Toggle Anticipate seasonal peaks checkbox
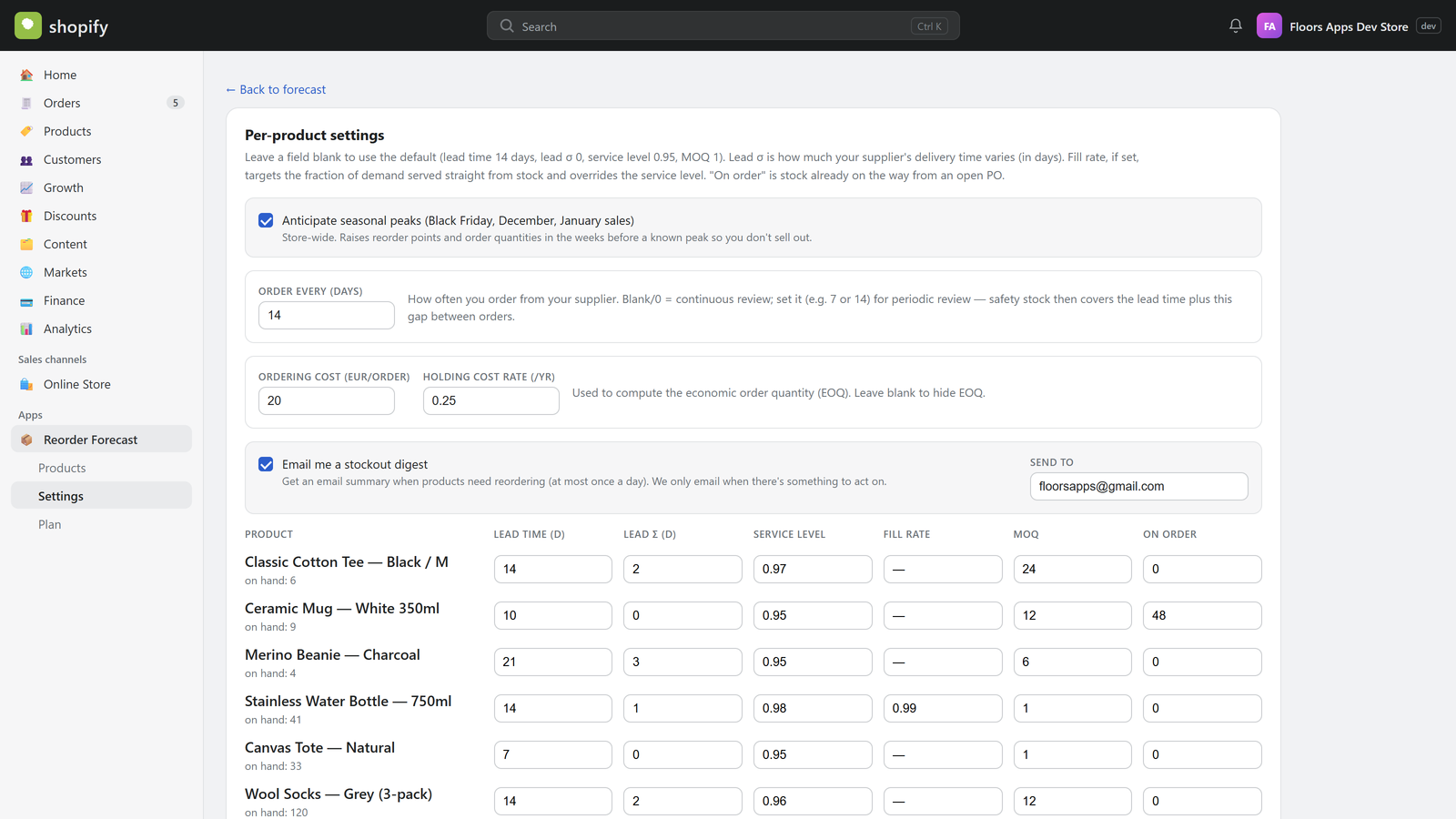This screenshot has width=1456, height=819. click(266, 220)
